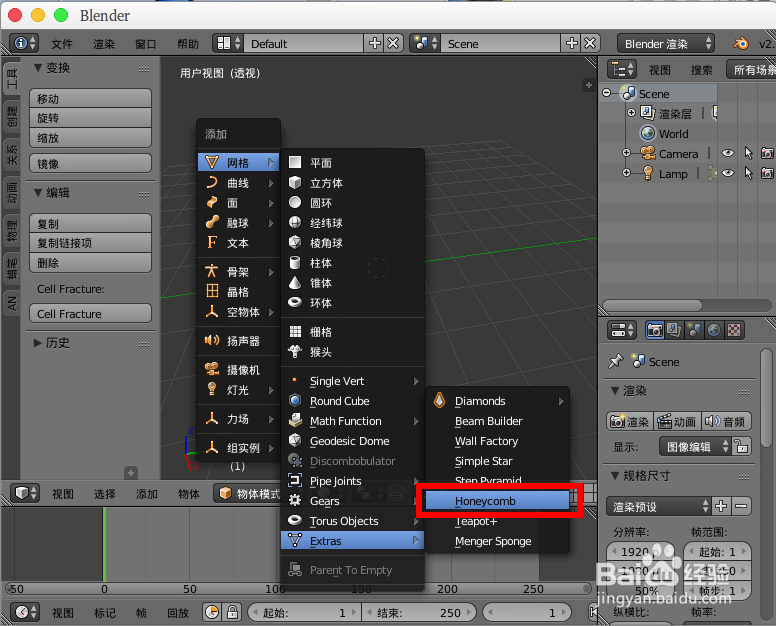
Task: Click the World globe icon in outliner
Action: 647,133
